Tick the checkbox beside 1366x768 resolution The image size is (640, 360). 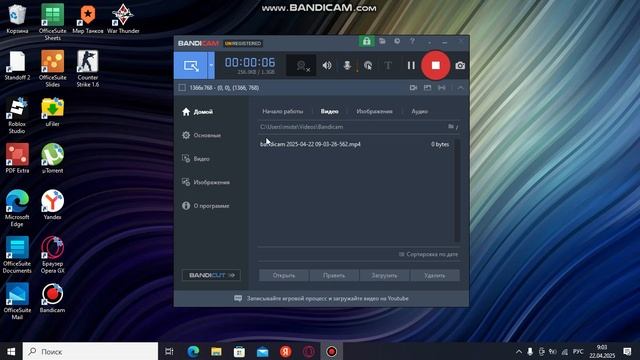pyautogui.click(x=182, y=88)
